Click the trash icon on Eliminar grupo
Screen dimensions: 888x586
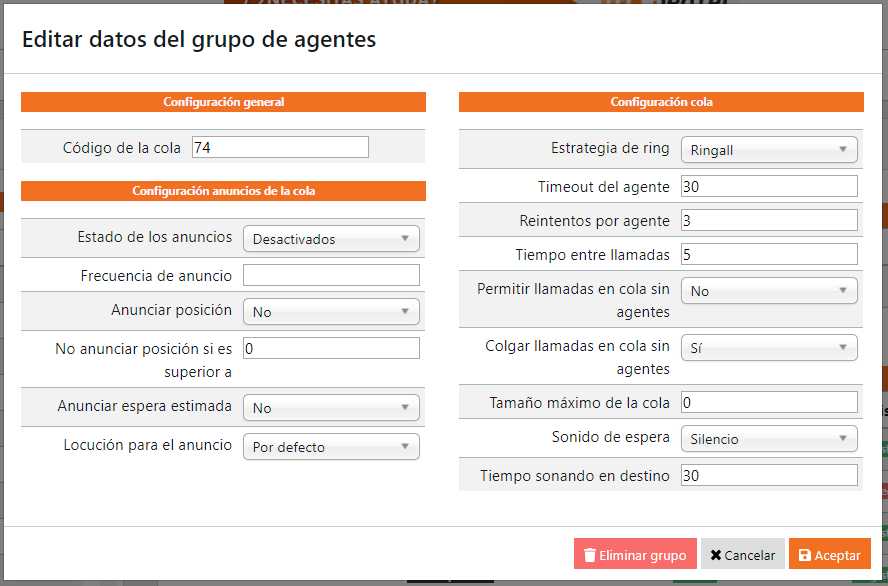point(590,555)
